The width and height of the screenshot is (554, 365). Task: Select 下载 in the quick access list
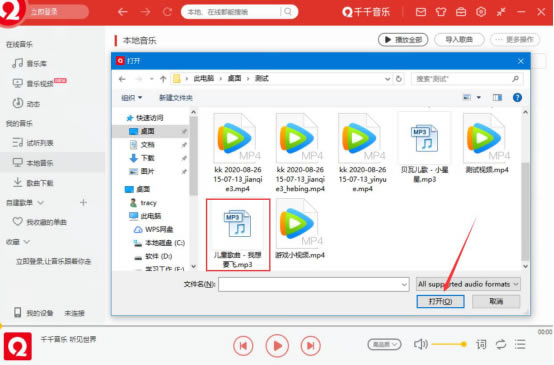pyautogui.click(x=142, y=158)
